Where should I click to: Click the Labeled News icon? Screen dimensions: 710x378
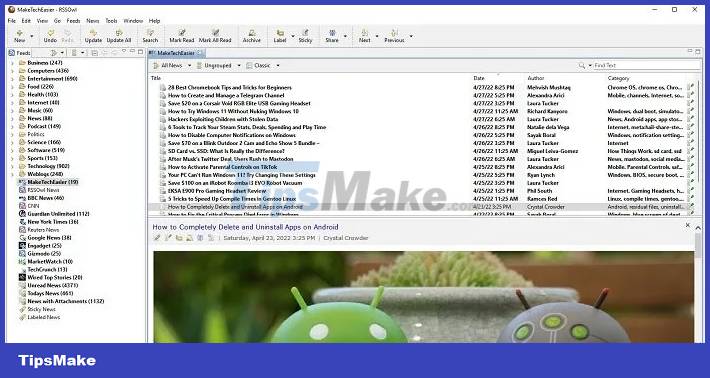click(x=22, y=317)
